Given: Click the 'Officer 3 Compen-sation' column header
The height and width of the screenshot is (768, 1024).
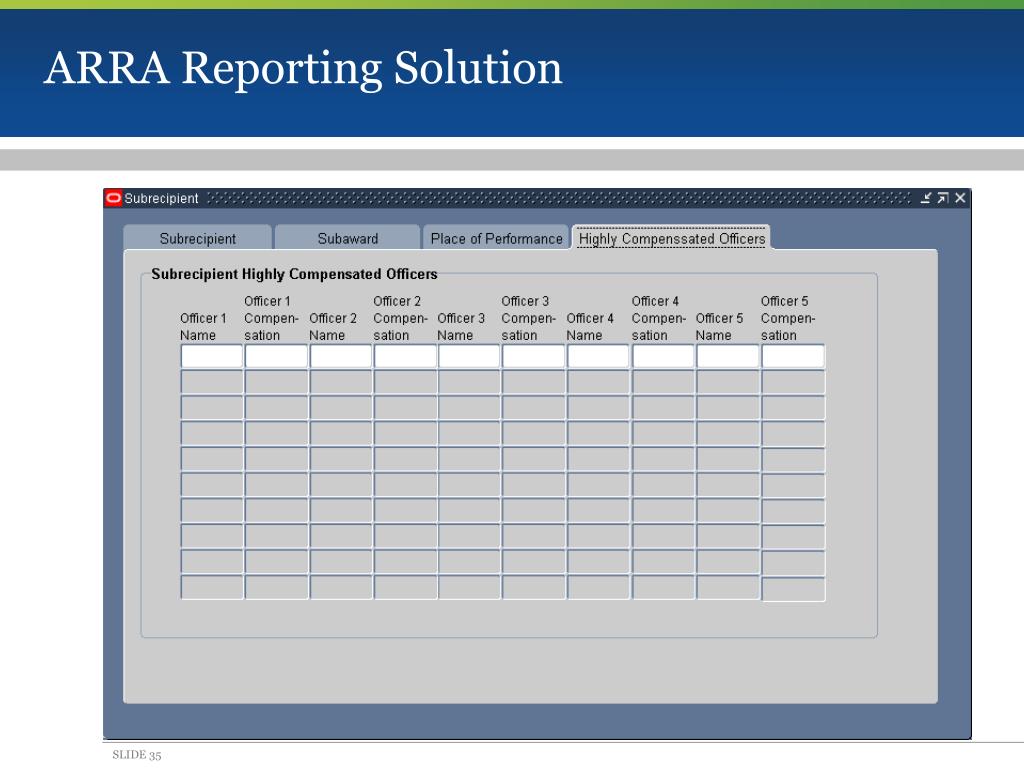Looking at the screenshot, I should 528,318.
